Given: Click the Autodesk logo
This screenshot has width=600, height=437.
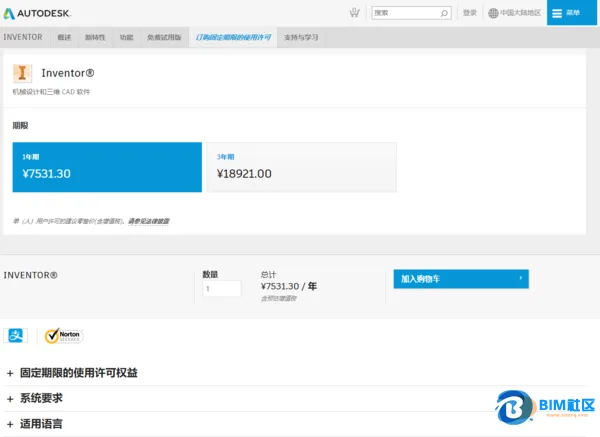Looking at the screenshot, I should pos(37,13).
